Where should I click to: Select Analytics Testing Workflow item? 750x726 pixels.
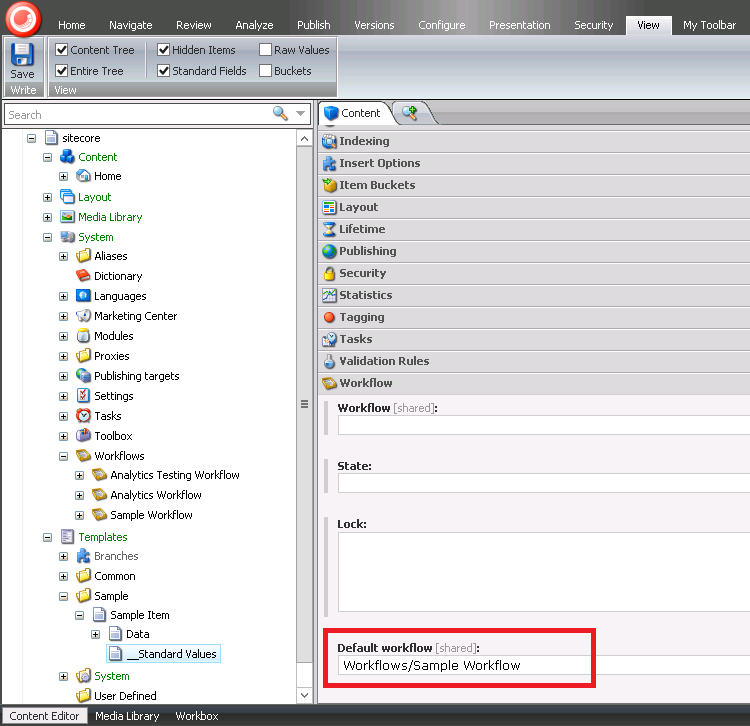click(x=175, y=475)
